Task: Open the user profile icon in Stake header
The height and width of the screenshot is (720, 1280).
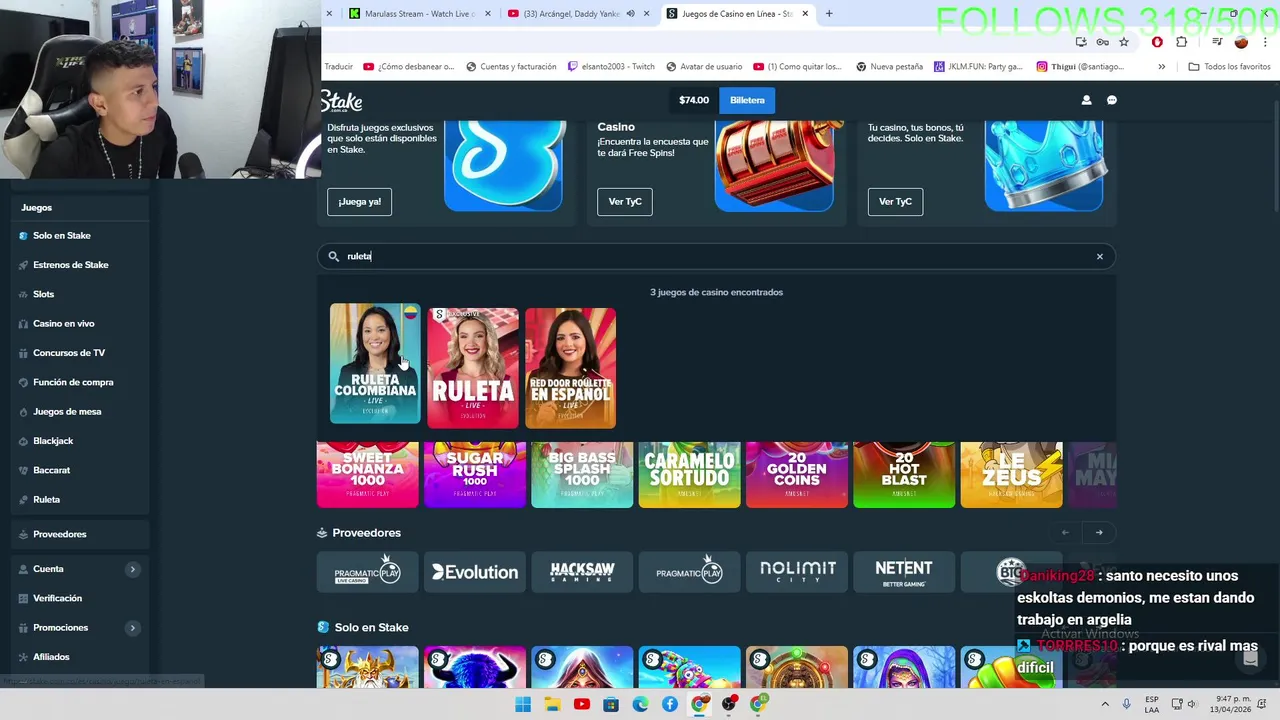Action: (1086, 100)
